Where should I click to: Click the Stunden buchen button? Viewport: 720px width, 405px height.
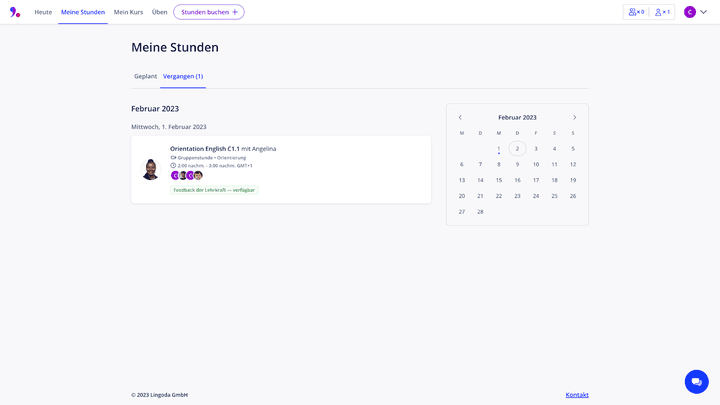point(209,12)
